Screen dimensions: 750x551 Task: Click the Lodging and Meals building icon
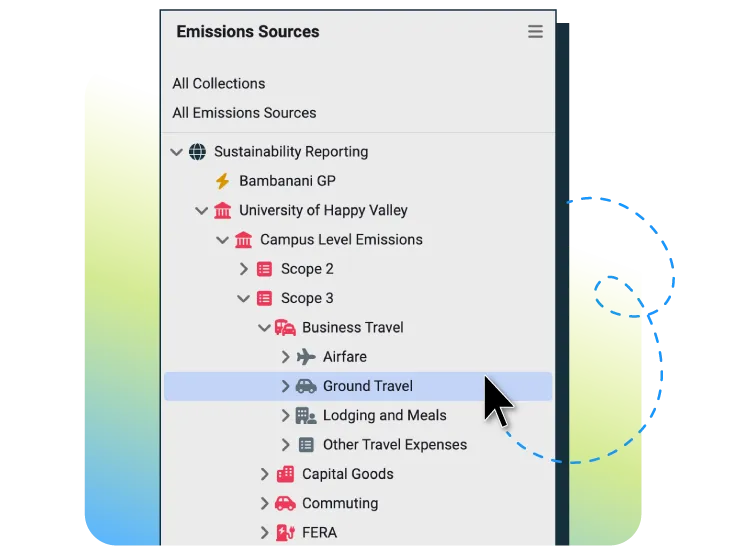point(306,415)
